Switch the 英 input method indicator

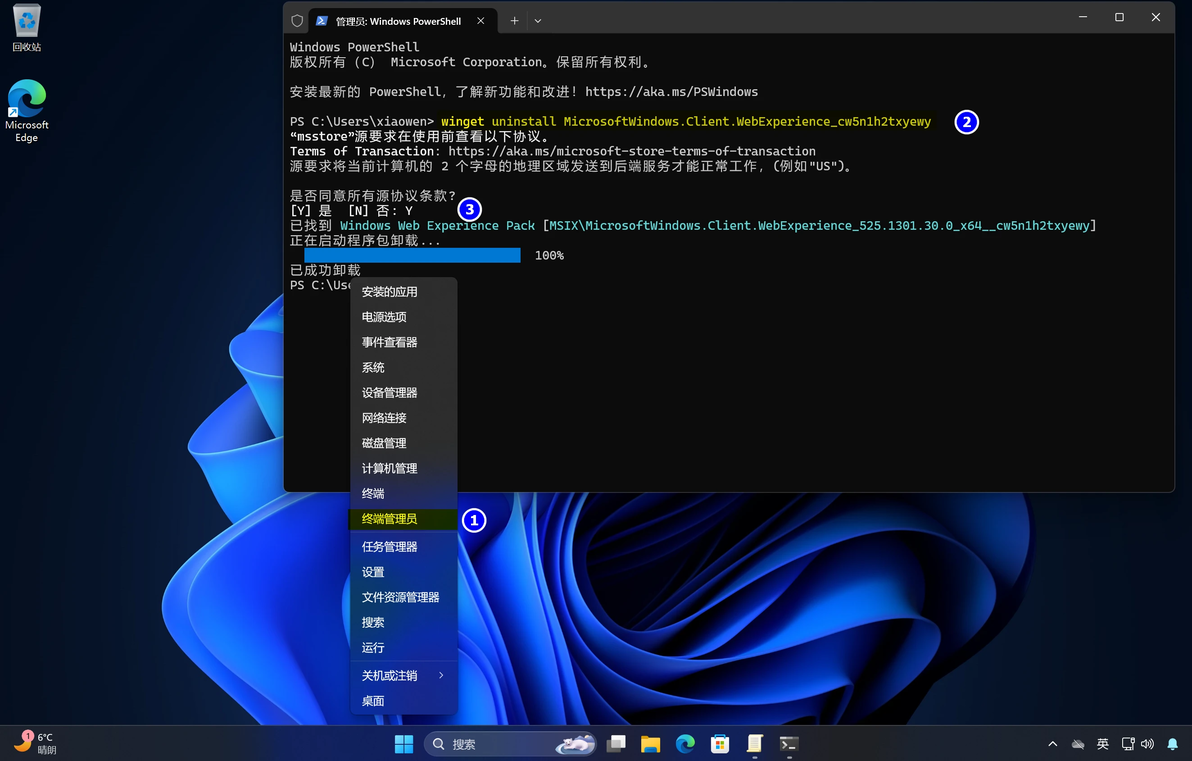click(1102, 744)
